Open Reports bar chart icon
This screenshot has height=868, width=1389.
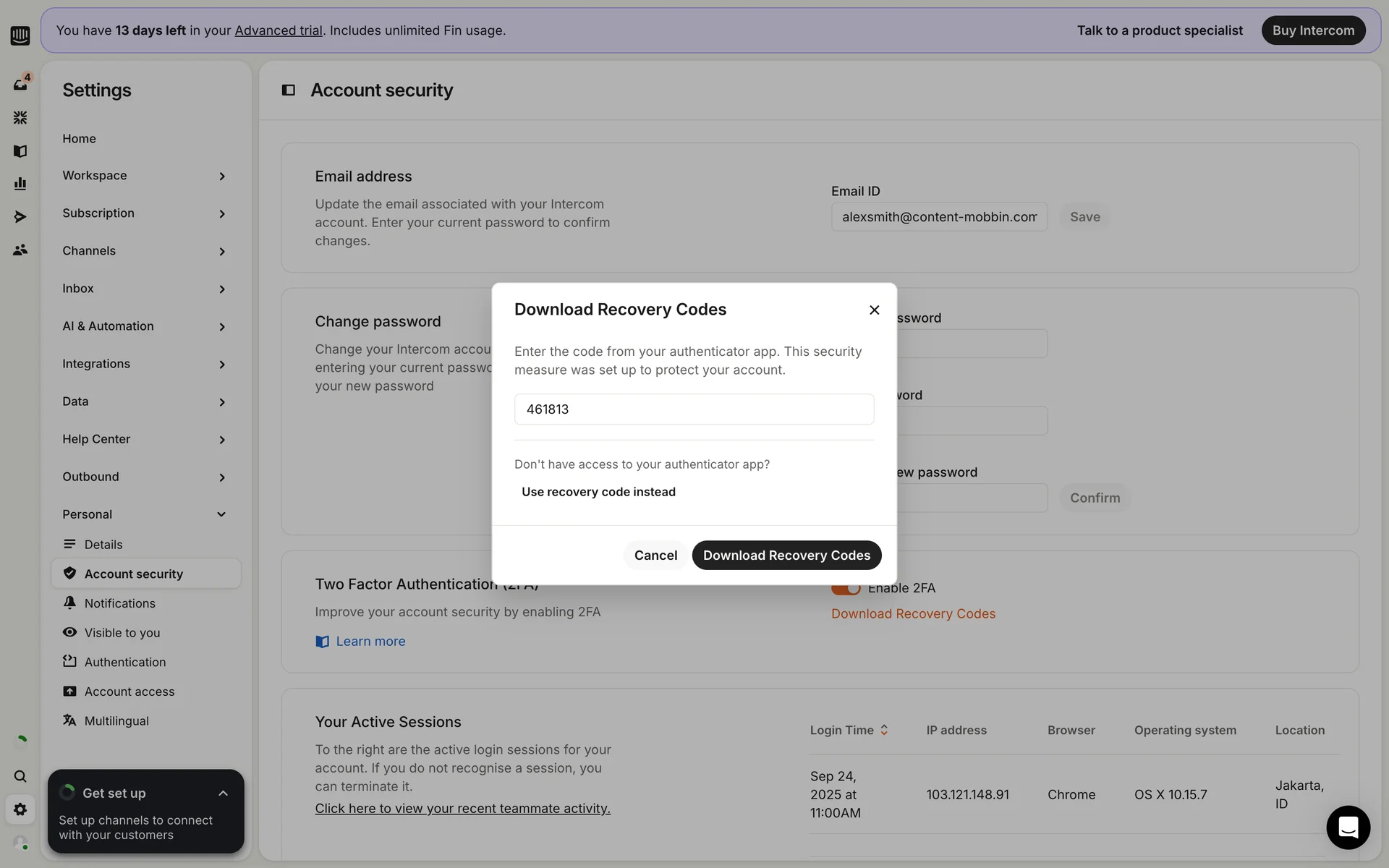(20, 184)
